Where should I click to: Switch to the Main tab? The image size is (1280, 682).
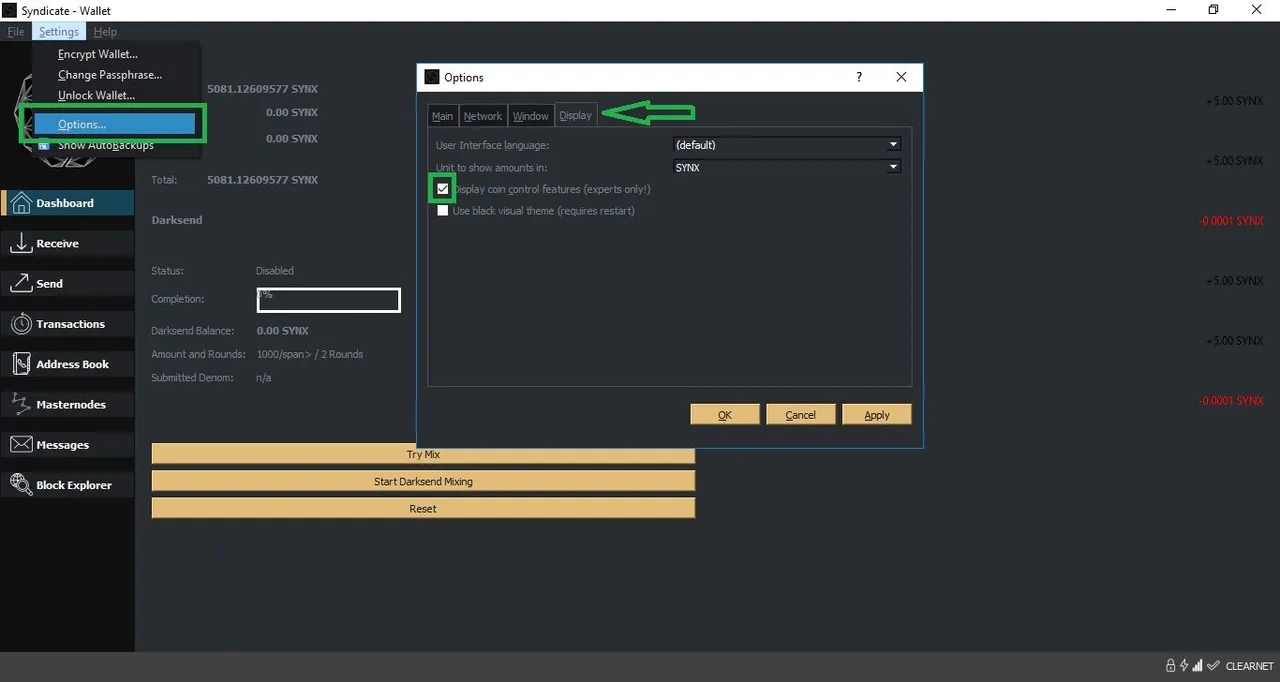[x=442, y=116]
